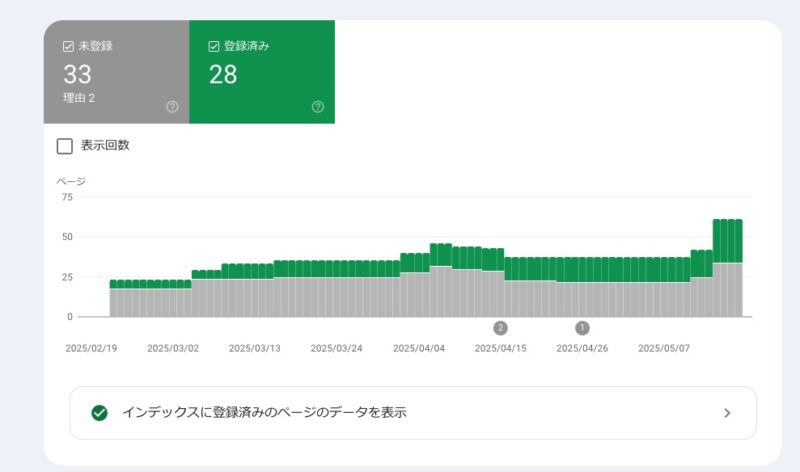Click the green bar near 2025/04/04
Image resolution: width=800 pixels, height=472 pixels.
click(x=418, y=263)
